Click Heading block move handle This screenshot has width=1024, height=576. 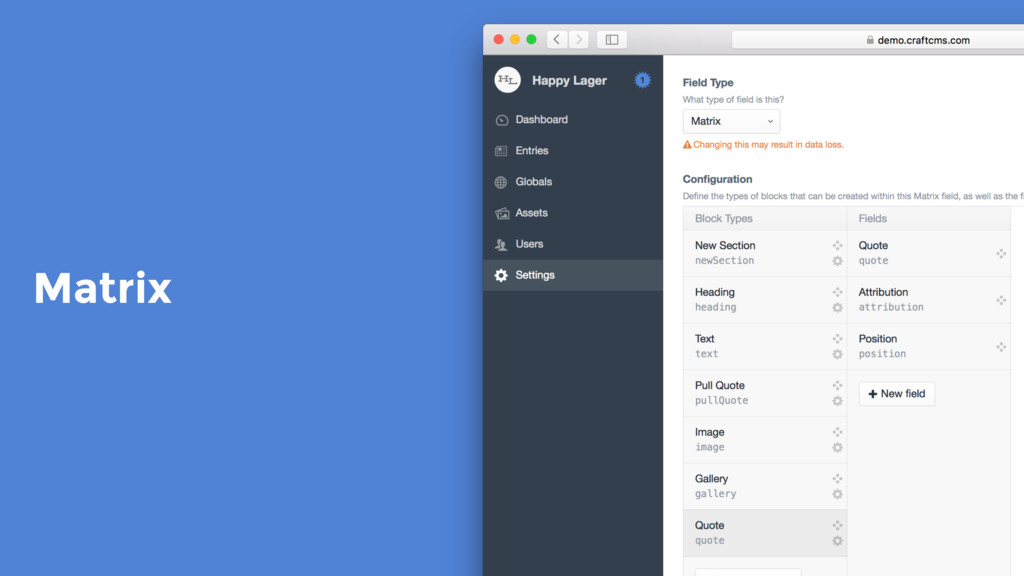tap(837, 292)
